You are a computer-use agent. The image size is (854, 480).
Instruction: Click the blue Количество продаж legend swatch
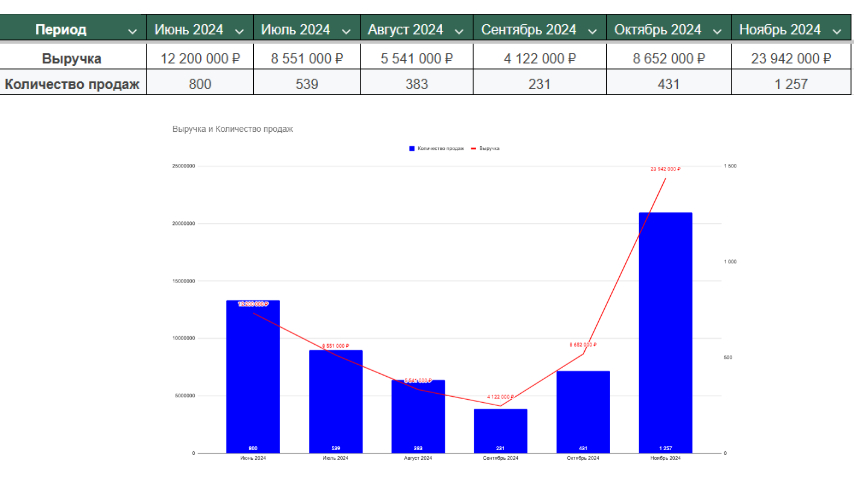click(412, 148)
